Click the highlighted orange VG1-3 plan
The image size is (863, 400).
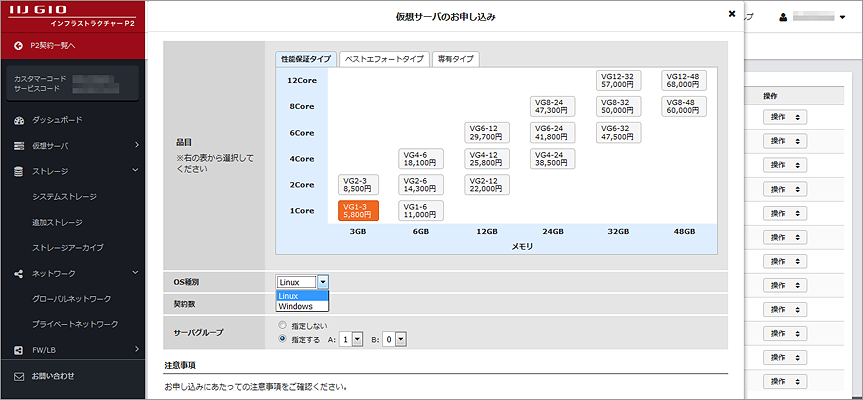358,210
